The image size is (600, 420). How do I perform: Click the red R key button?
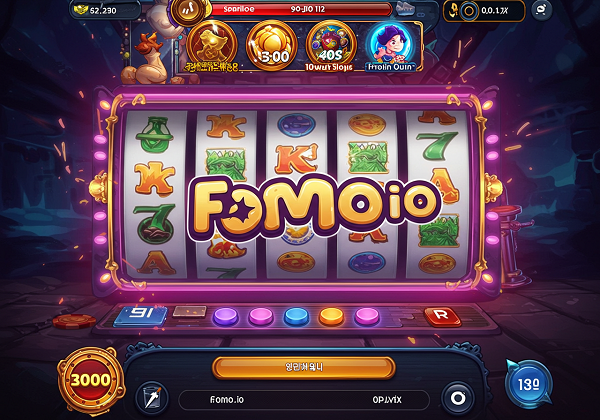[442, 316]
